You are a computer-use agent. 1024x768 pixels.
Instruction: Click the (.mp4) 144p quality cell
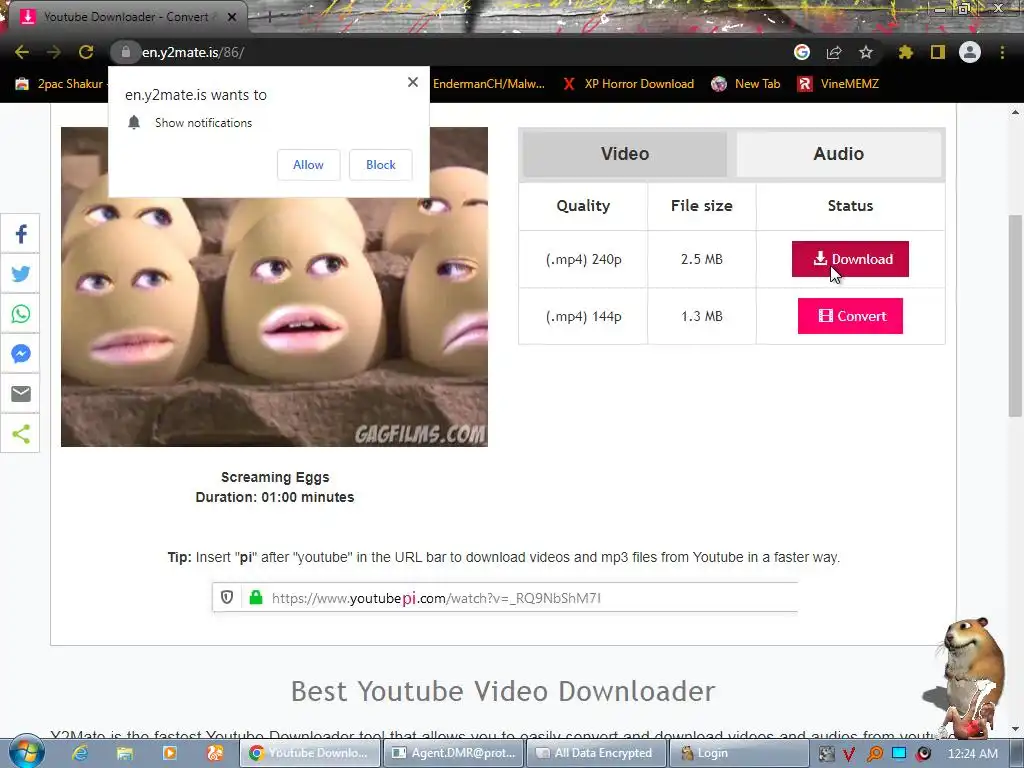click(x=583, y=316)
